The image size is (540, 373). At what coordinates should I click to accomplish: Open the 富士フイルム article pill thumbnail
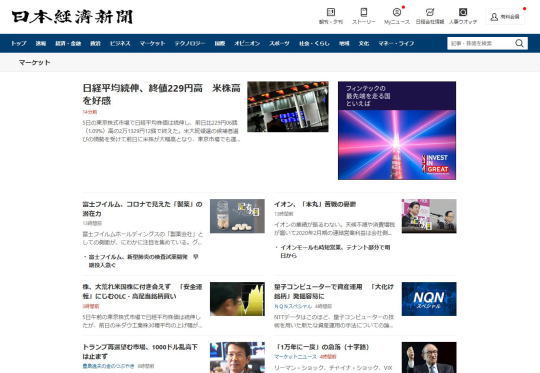[237, 216]
